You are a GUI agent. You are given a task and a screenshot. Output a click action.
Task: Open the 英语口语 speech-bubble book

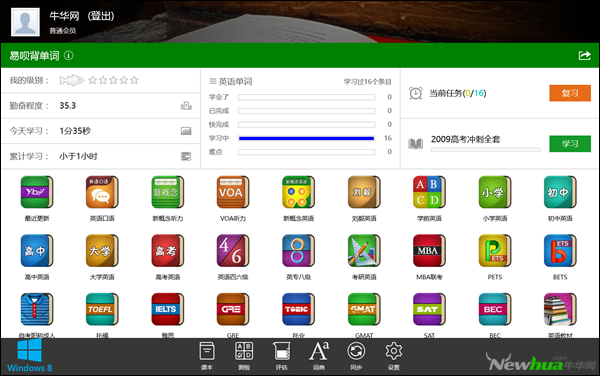102,192
